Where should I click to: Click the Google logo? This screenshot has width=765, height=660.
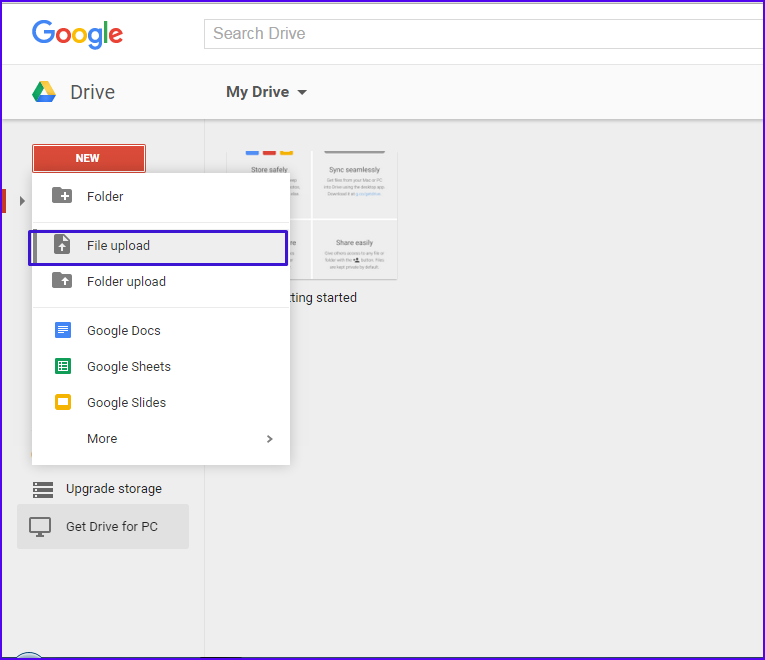(x=77, y=34)
